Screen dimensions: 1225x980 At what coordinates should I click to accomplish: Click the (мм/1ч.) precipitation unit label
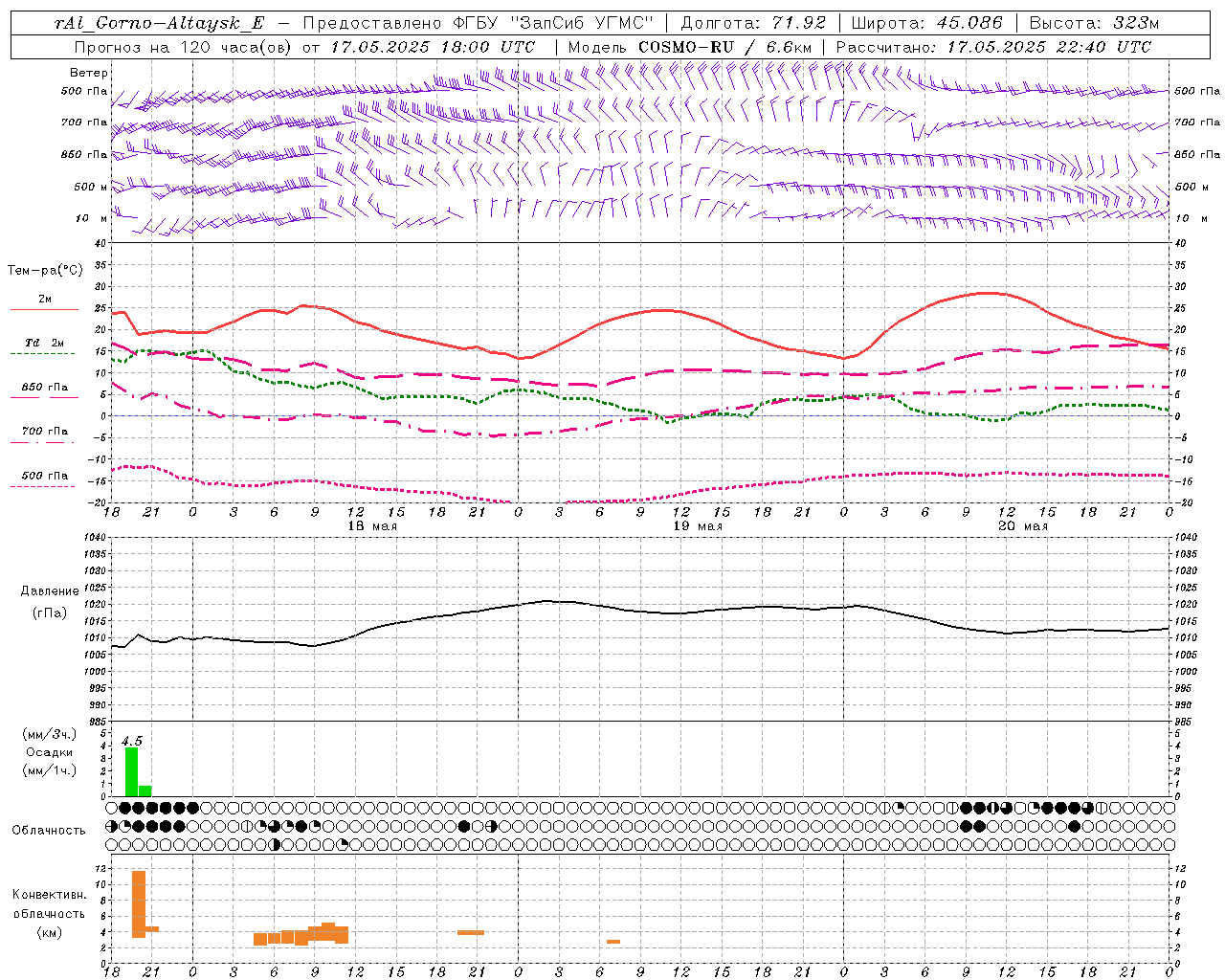(50, 770)
